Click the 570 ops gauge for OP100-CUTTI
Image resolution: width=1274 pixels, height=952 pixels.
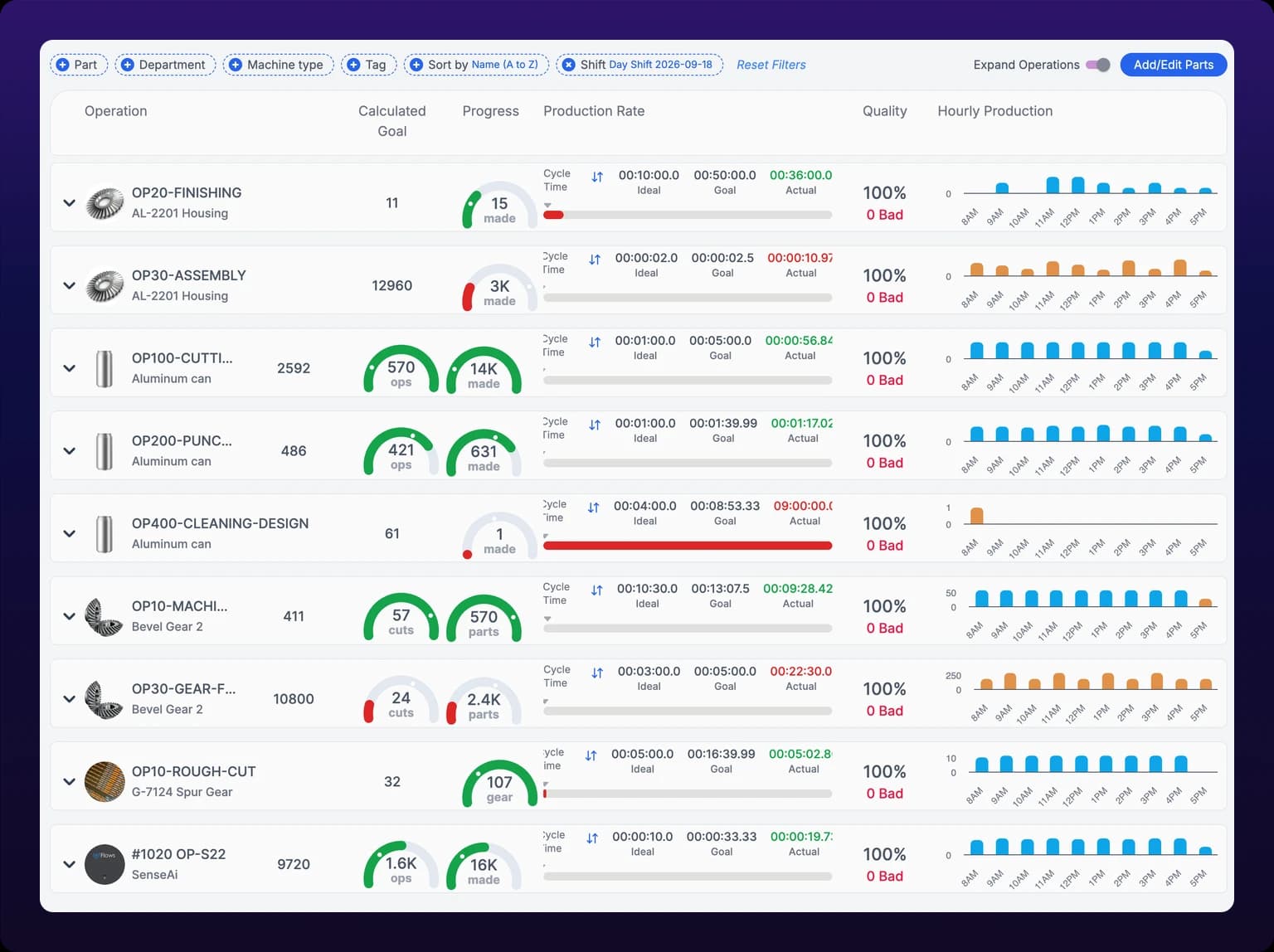click(x=401, y=370)
